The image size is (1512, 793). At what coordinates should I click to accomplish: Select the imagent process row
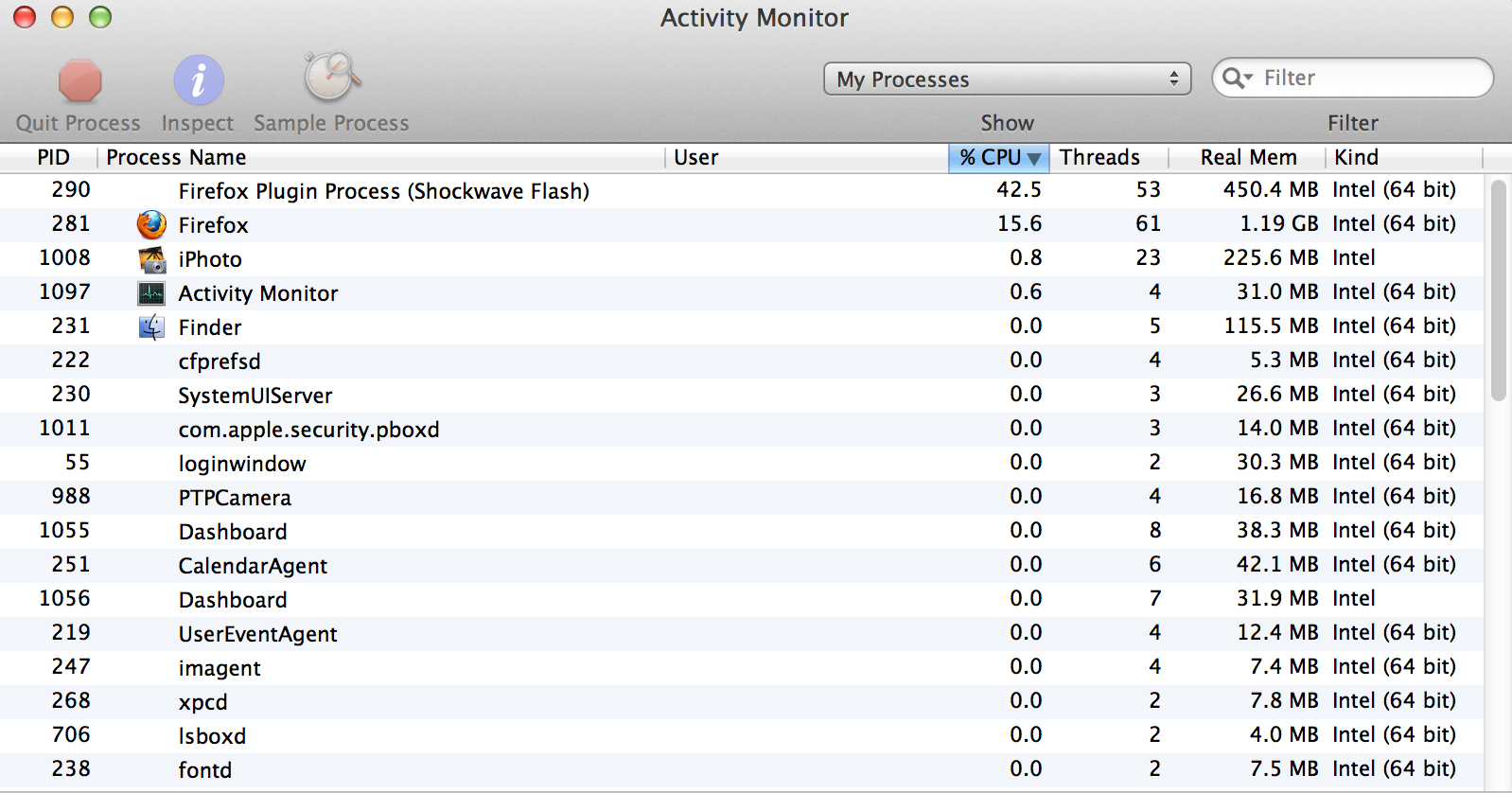(x=742, y=667)
